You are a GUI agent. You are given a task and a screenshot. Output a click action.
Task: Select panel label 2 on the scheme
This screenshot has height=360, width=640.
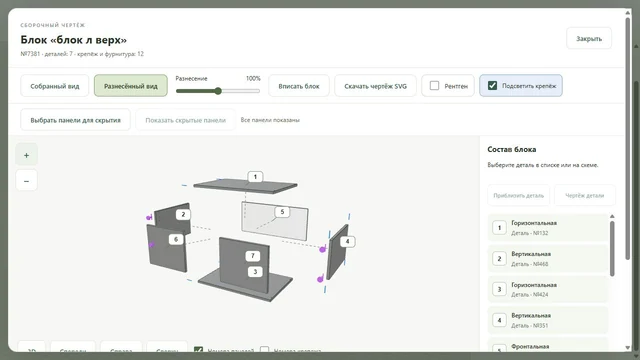(x=183, y=214)
